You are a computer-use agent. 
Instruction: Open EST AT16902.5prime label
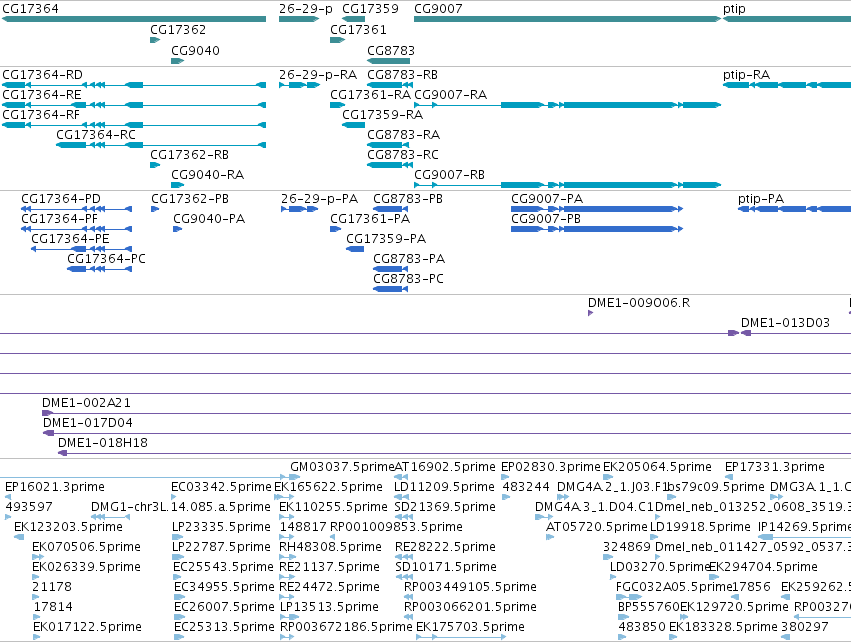[x=445, y=467]
